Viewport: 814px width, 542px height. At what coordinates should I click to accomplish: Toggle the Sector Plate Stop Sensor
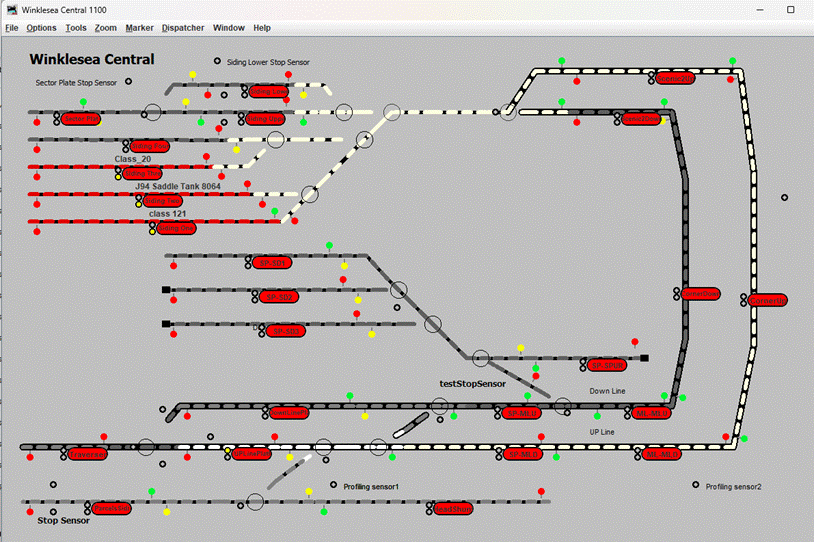(x=128, y=82)
